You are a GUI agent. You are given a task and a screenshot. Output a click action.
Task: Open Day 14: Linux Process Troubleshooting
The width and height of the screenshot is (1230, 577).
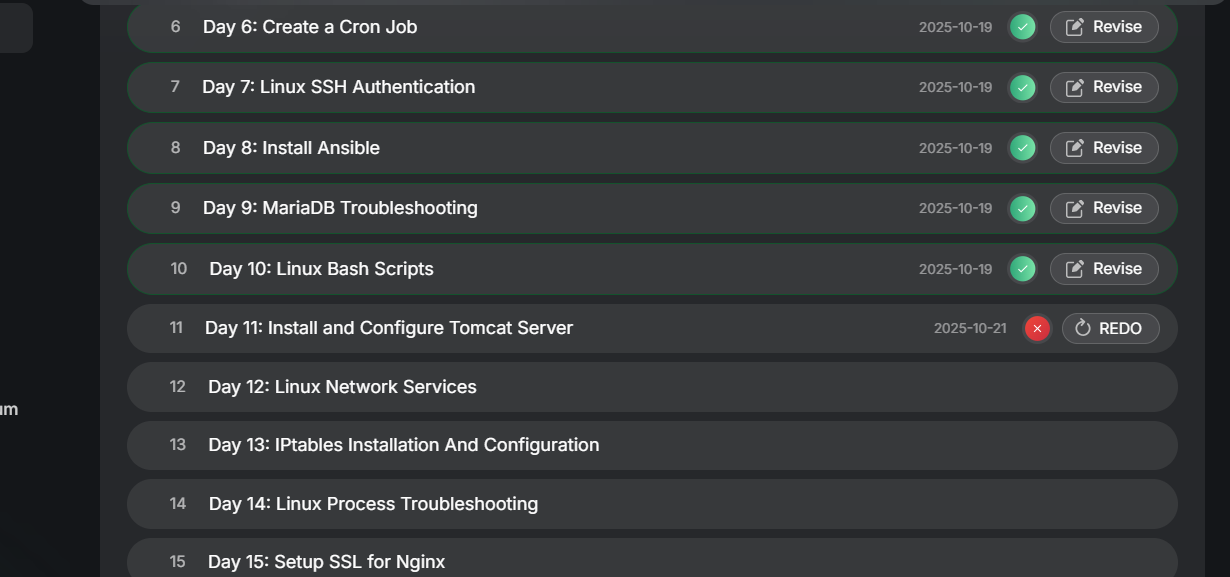(x=373, y=504)
